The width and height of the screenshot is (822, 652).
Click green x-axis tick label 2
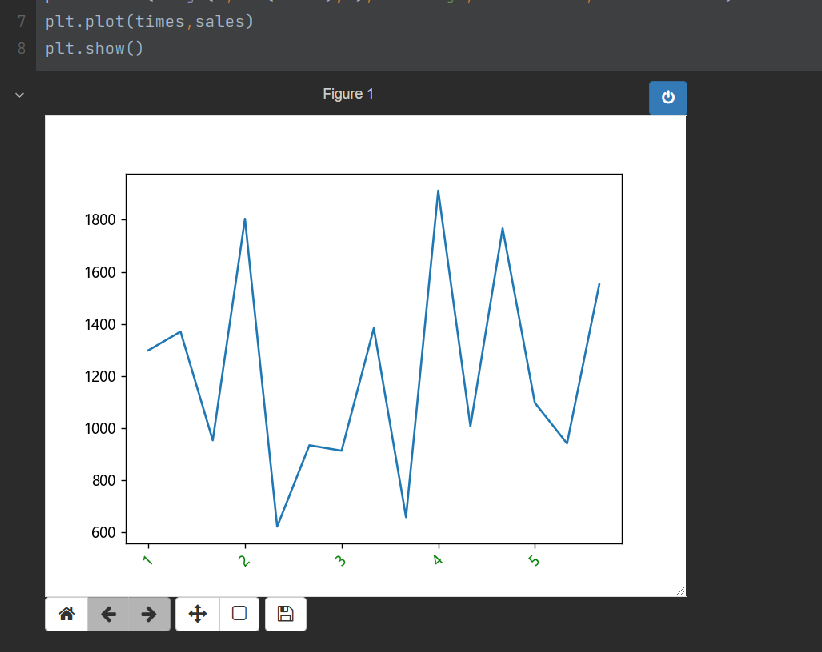click(x=244, y=561)
